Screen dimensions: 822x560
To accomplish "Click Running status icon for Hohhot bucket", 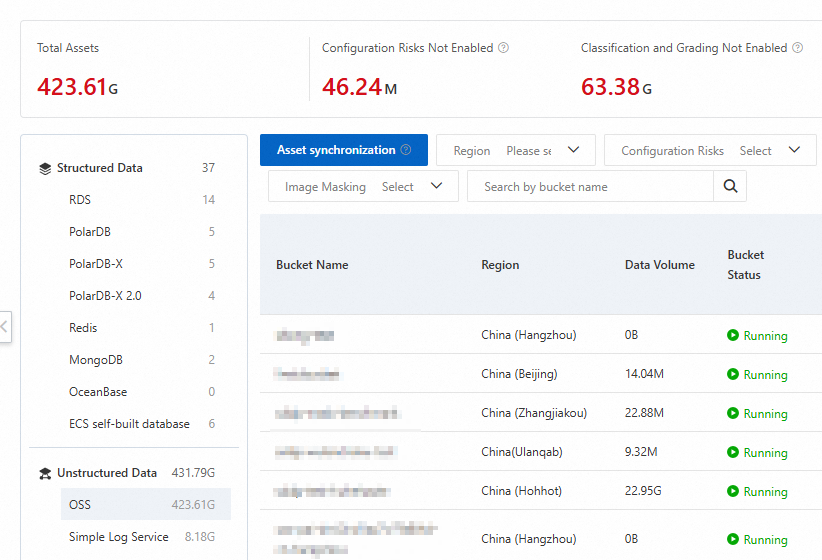I will (733, 491).
